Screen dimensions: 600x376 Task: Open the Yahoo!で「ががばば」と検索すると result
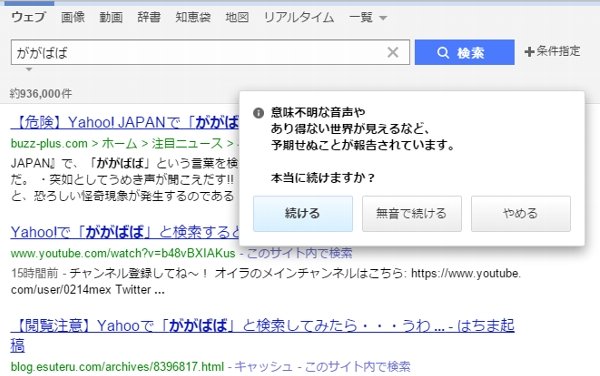tap(125, 232)
